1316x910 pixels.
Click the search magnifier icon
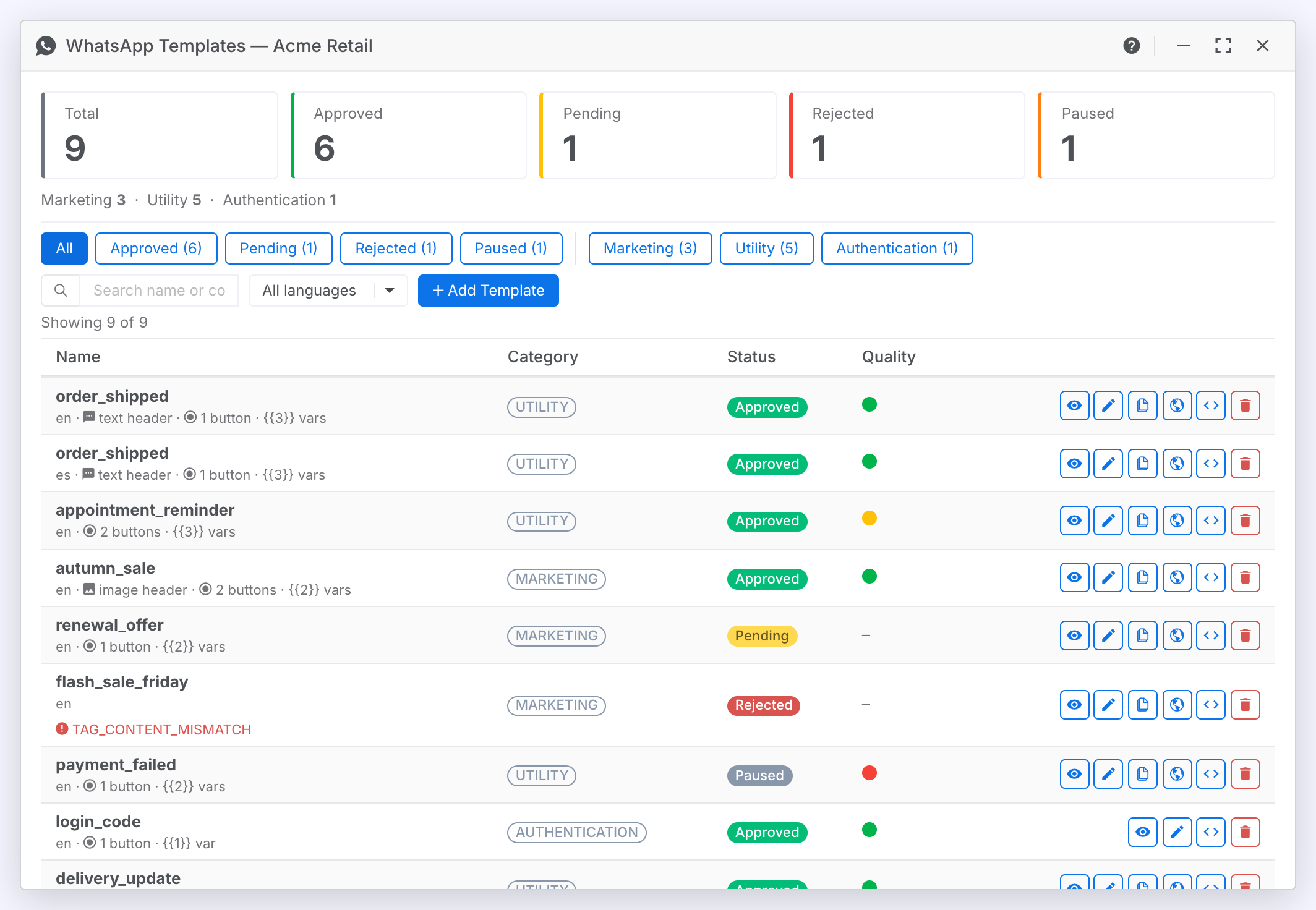coord(61,291)
